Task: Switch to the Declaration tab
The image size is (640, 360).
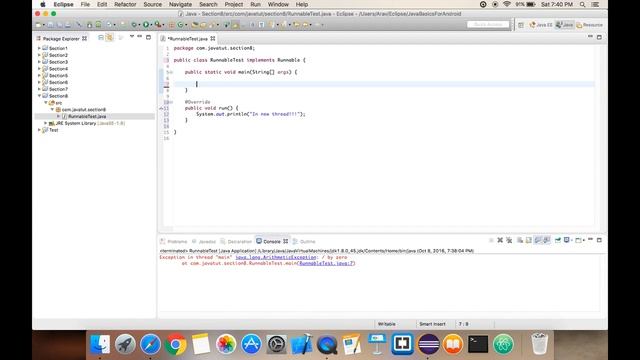Action: click(236, 242)
